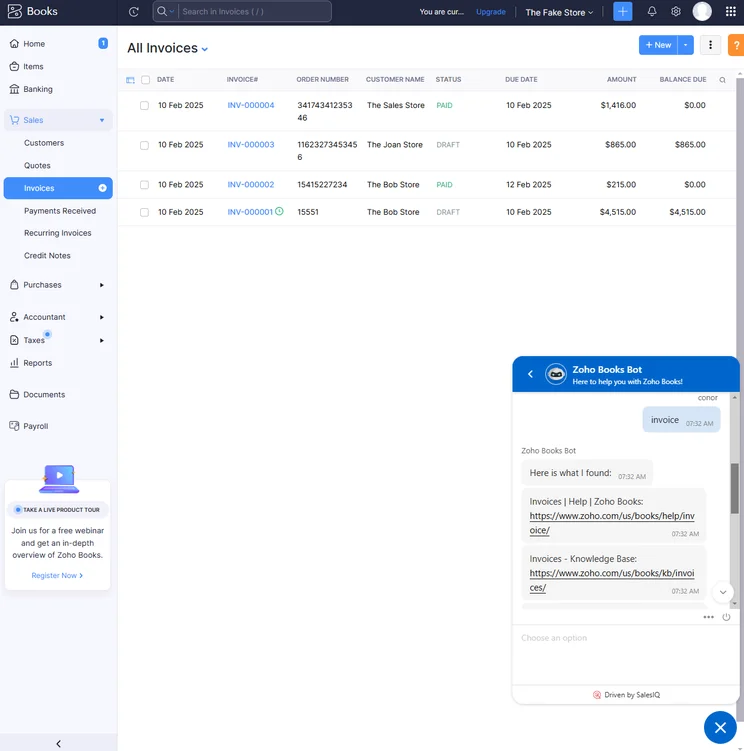
Task: Close the chat widget with X button
Action: (x=720, y=728)
